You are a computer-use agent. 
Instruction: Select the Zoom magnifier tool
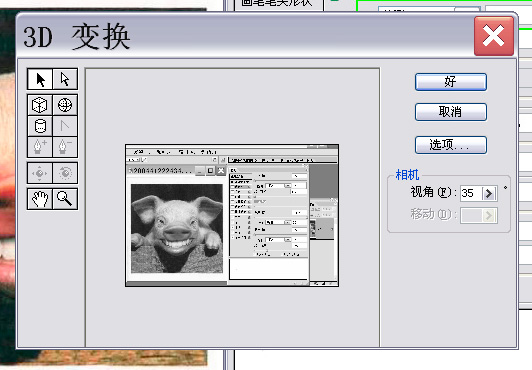65,199
